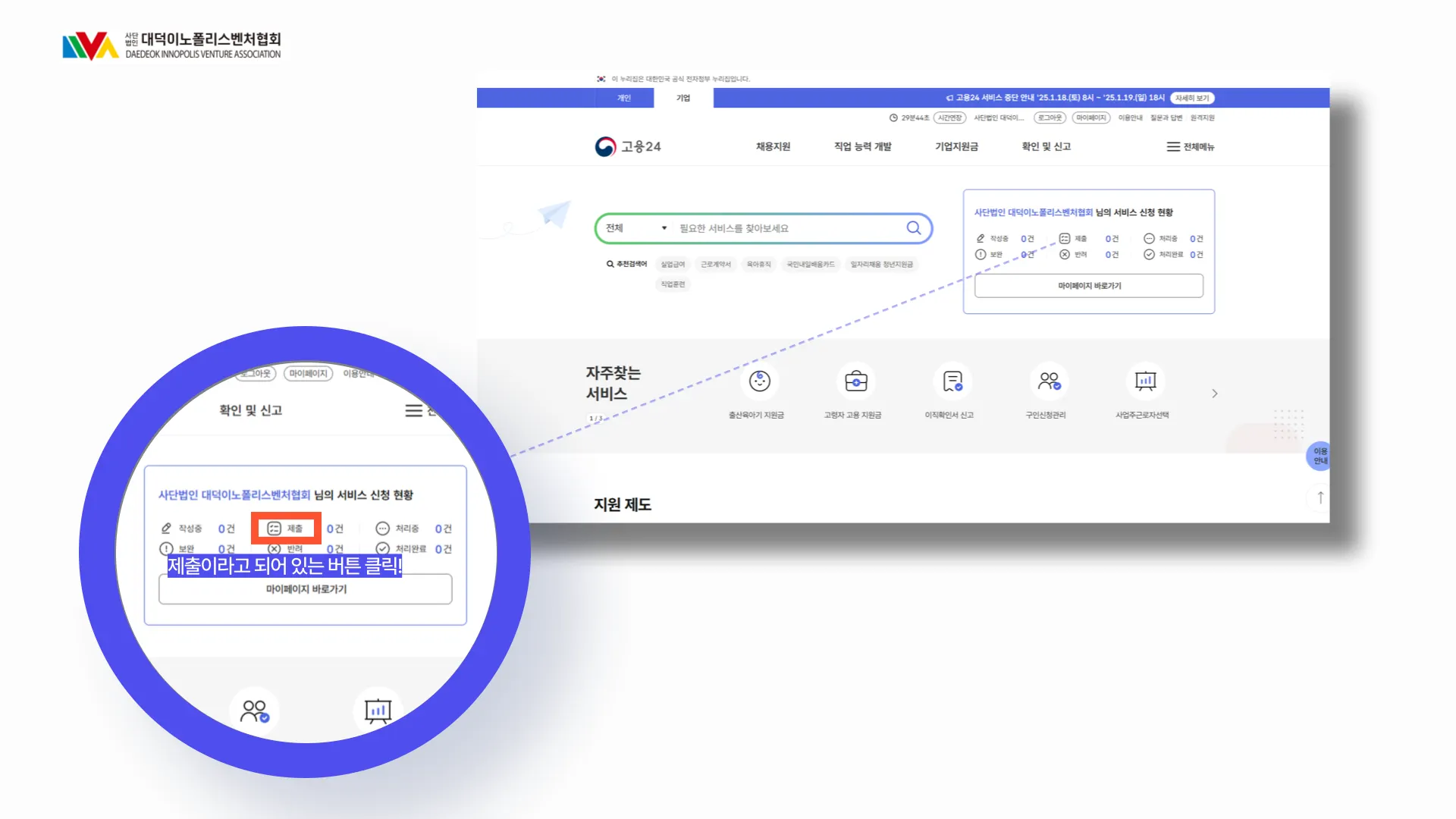This screenshot has width=1456, height=819.
Task: Open the 구인신청관리 people icon
Action: [1049, 381]
